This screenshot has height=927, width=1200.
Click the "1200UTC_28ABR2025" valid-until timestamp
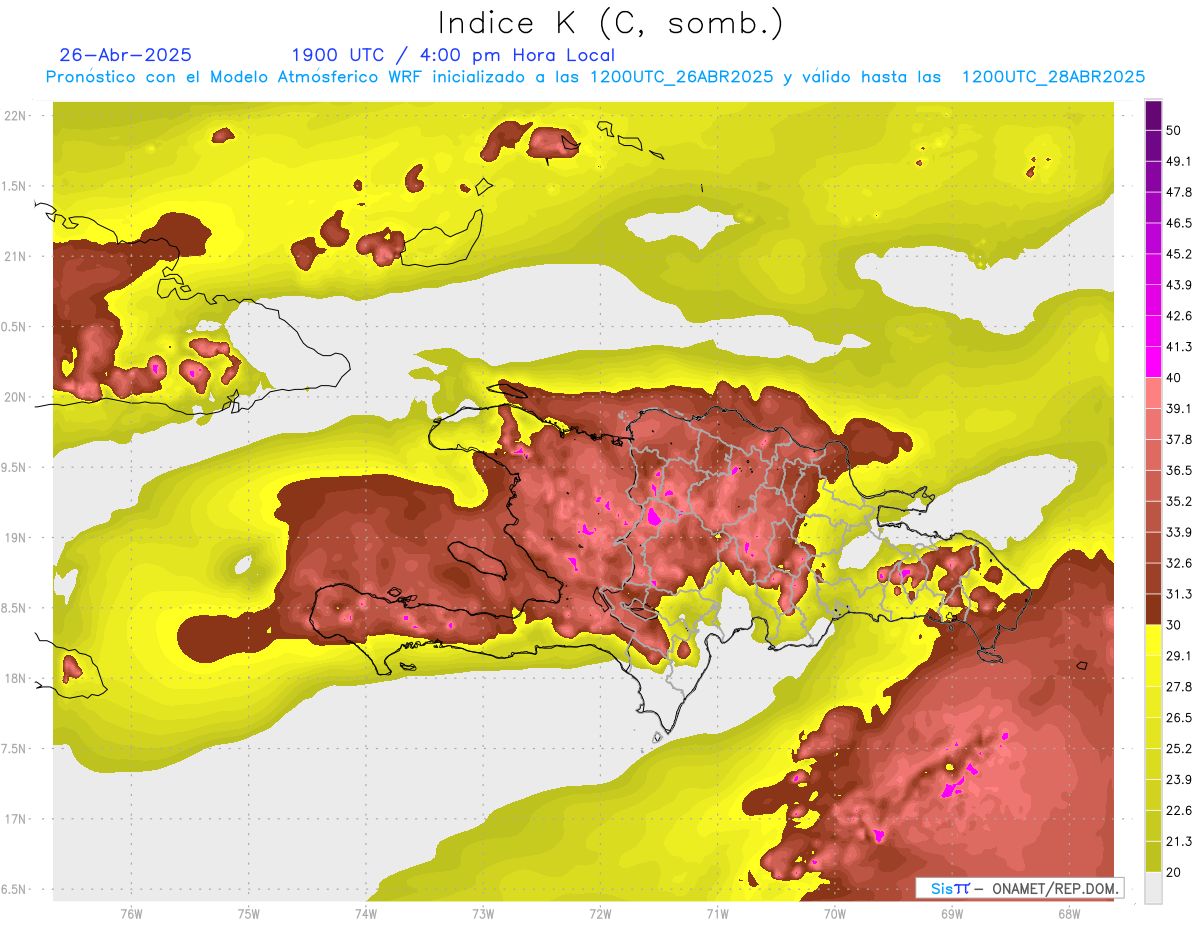pyautogui.click(x=1053, y=77)
